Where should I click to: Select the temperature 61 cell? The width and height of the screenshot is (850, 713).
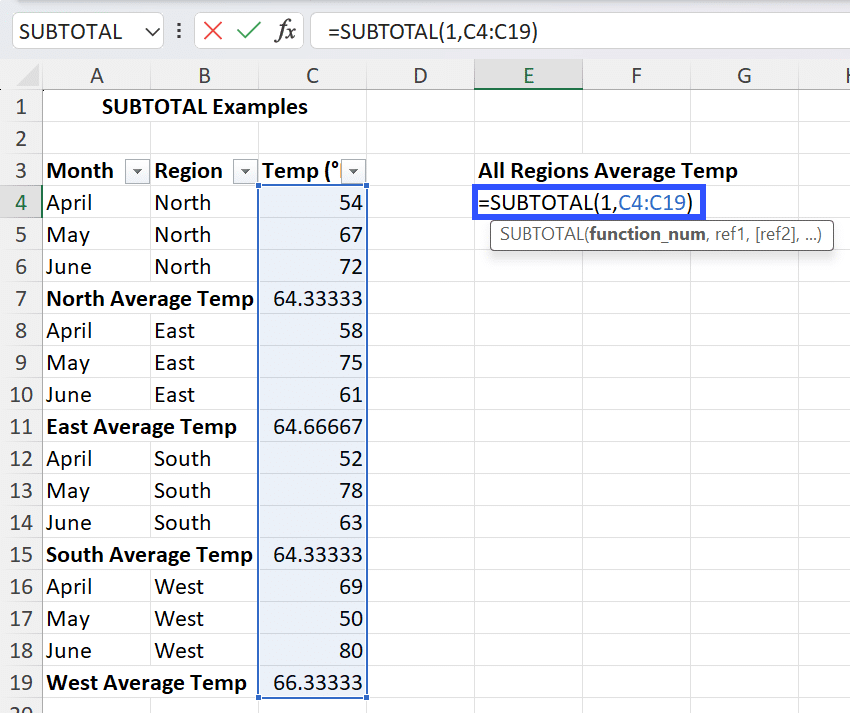(x=312, y=394)
